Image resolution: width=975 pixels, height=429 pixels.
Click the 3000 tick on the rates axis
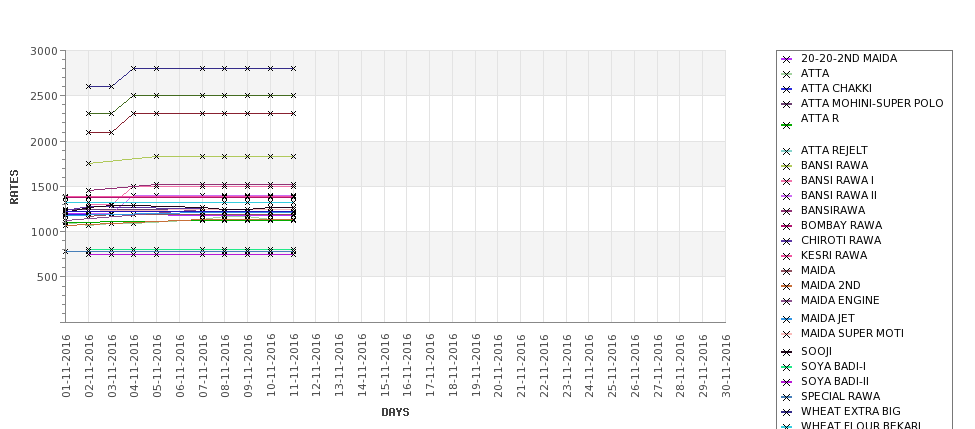(x=44, y=51)
